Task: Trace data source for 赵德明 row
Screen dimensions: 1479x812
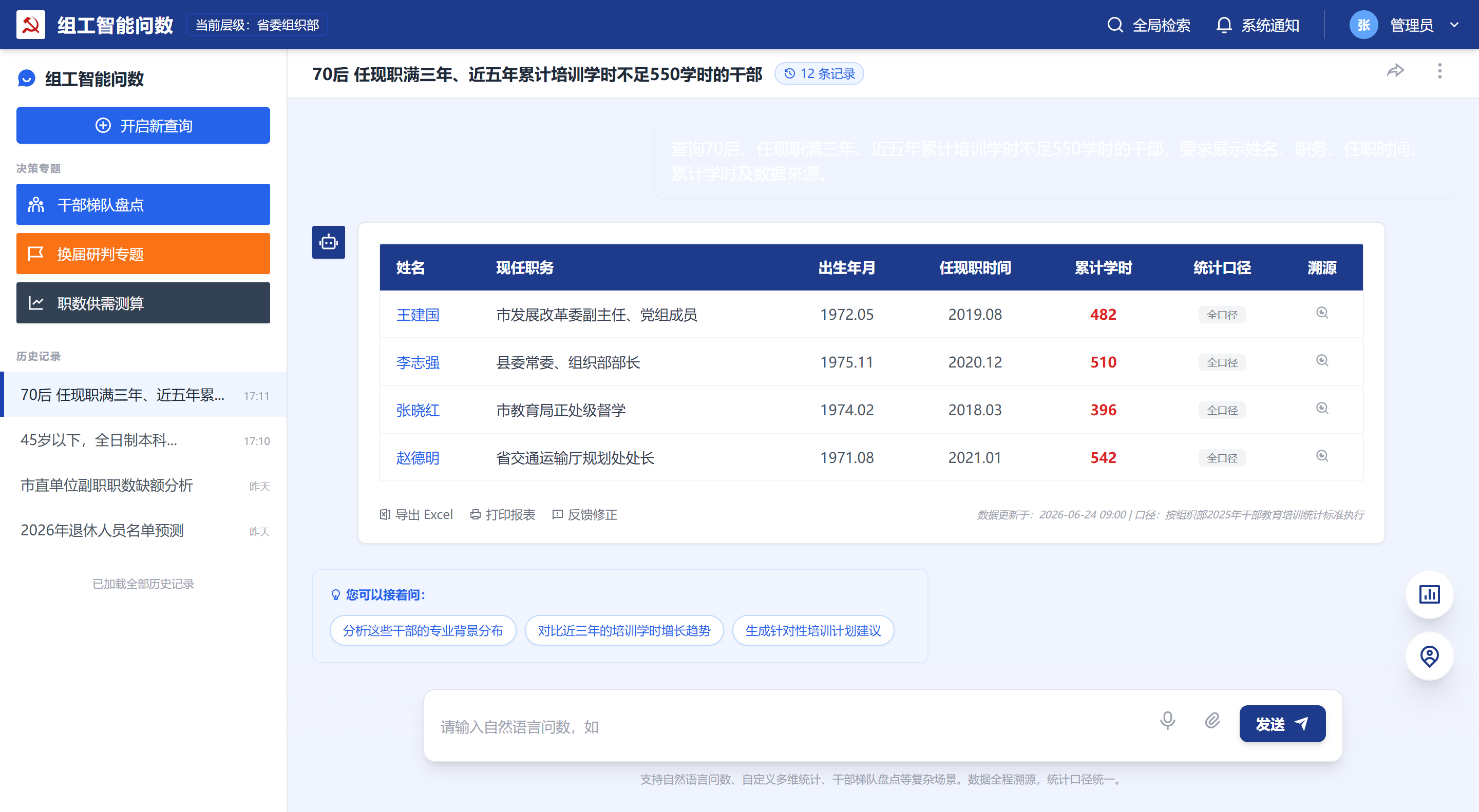Action: (1322, 456)
